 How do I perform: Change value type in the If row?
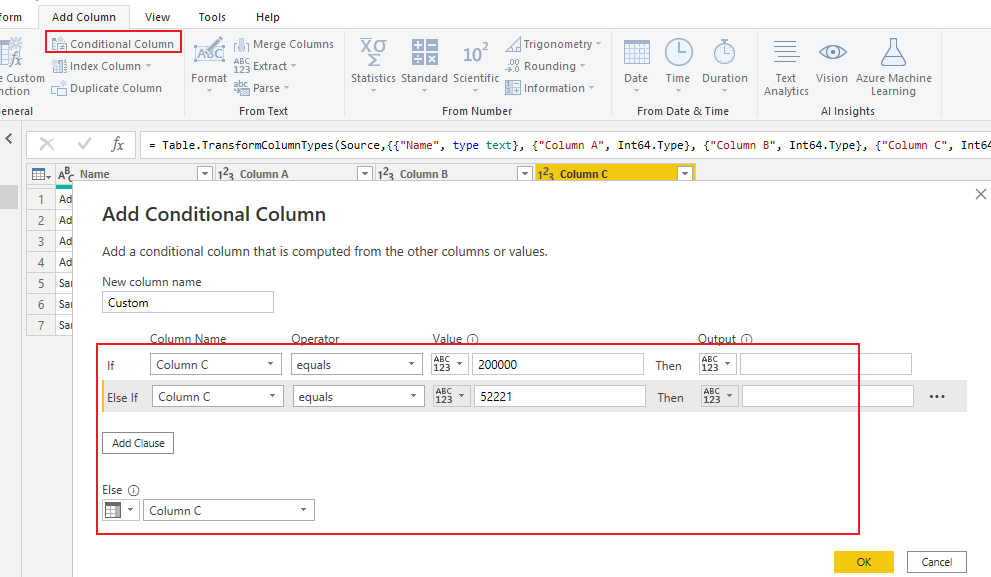click(x=449, y=364)
